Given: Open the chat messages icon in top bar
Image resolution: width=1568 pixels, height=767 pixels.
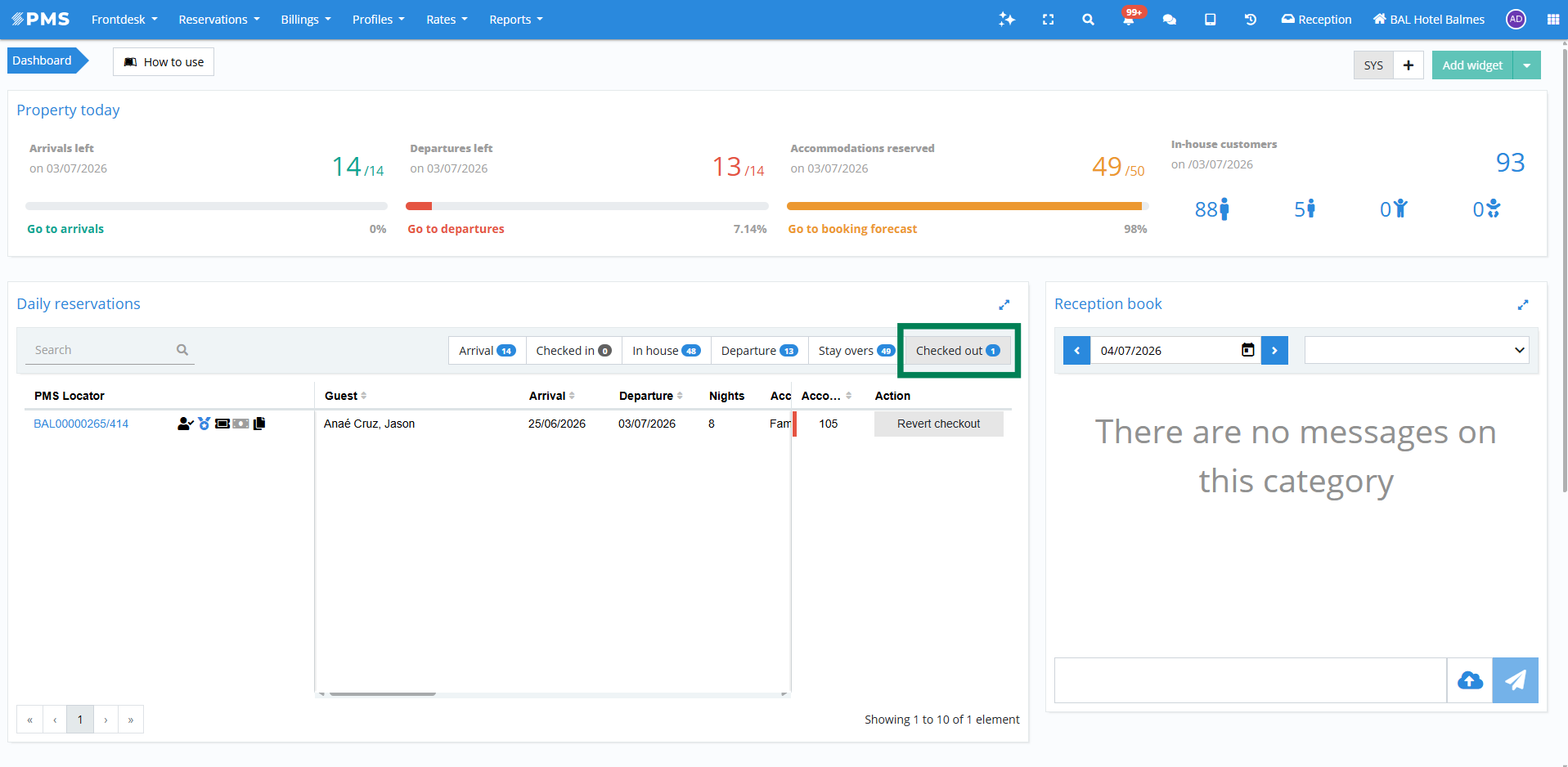Looking at the screenshot, I should 1170,20.
